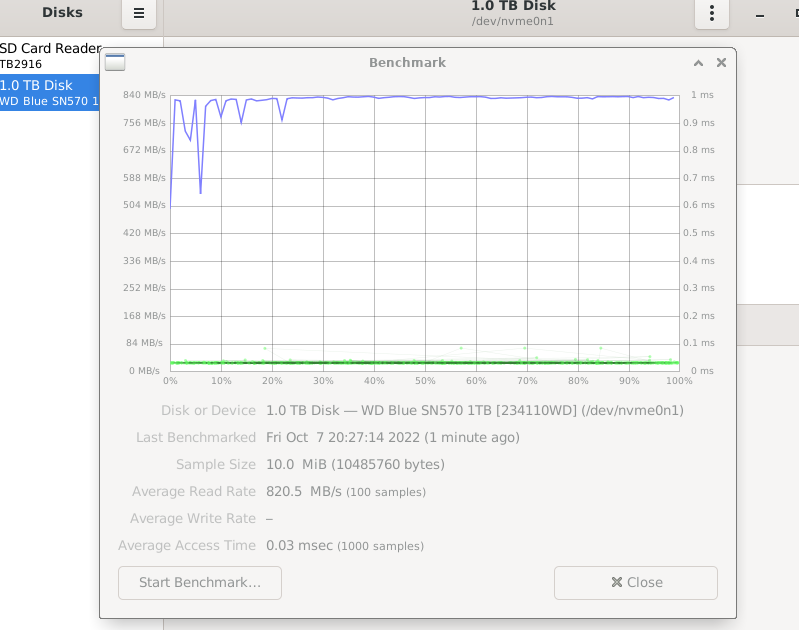This screenshot has height=630, width=799.
Task: Click the blue read rate line in the graph
Action: point(500,97)
